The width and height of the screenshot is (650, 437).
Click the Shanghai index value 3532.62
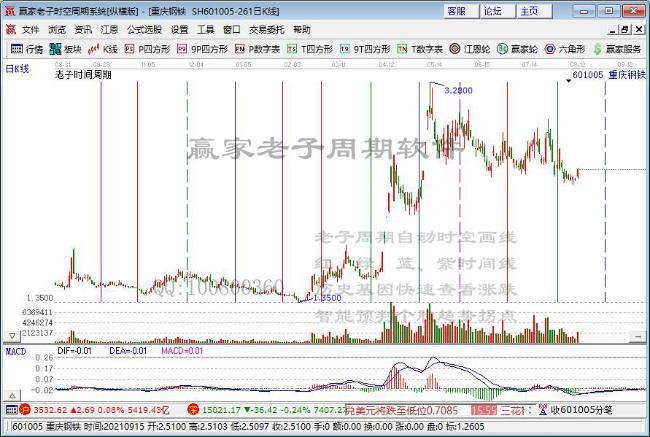pos(50,410)
